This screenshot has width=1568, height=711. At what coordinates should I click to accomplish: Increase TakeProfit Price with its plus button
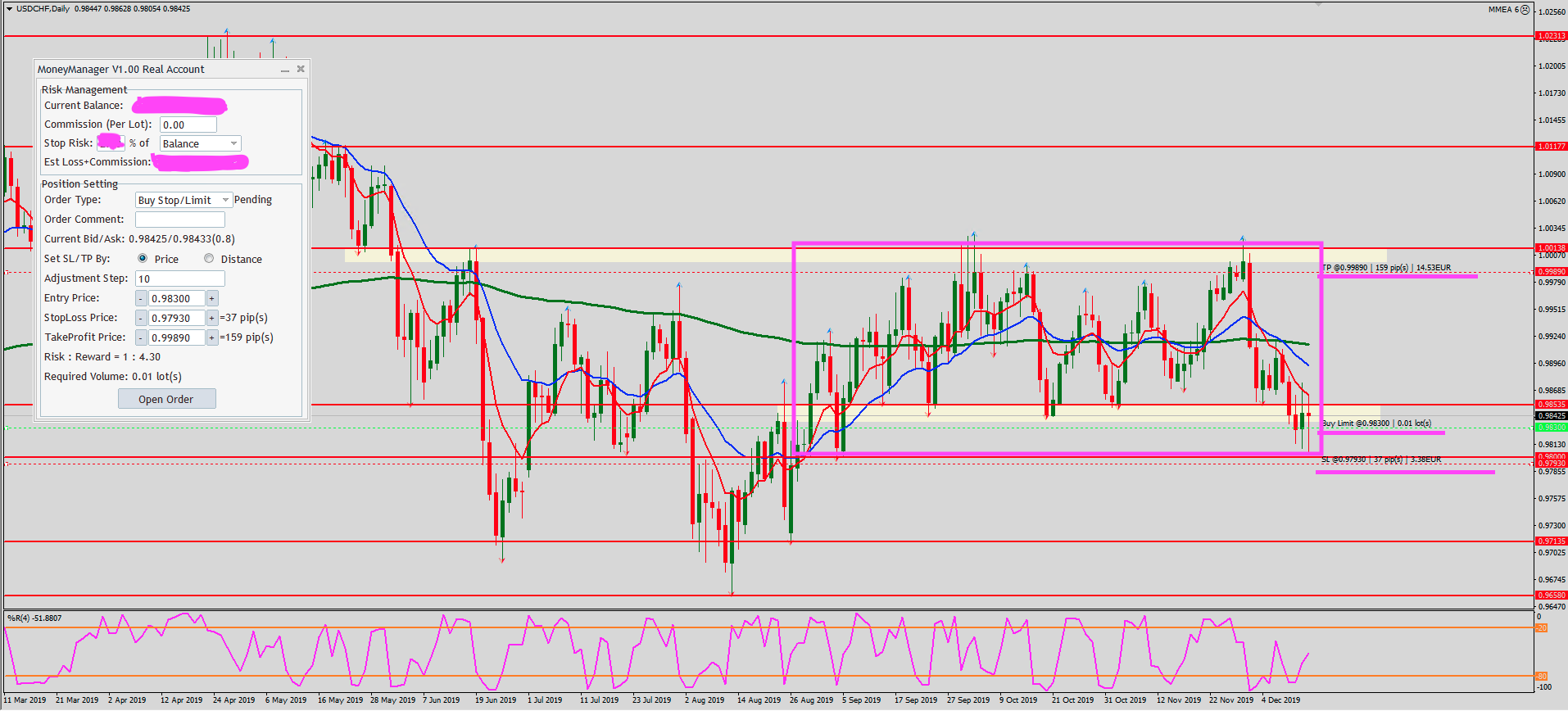coord(212,337)
